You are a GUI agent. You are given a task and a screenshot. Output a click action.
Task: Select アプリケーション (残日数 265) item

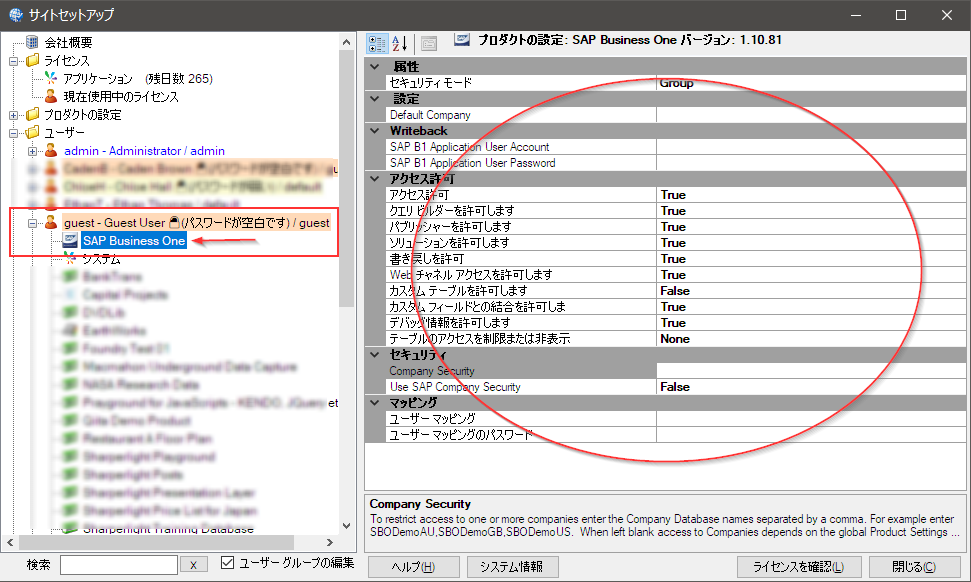[x=138, y=79]
